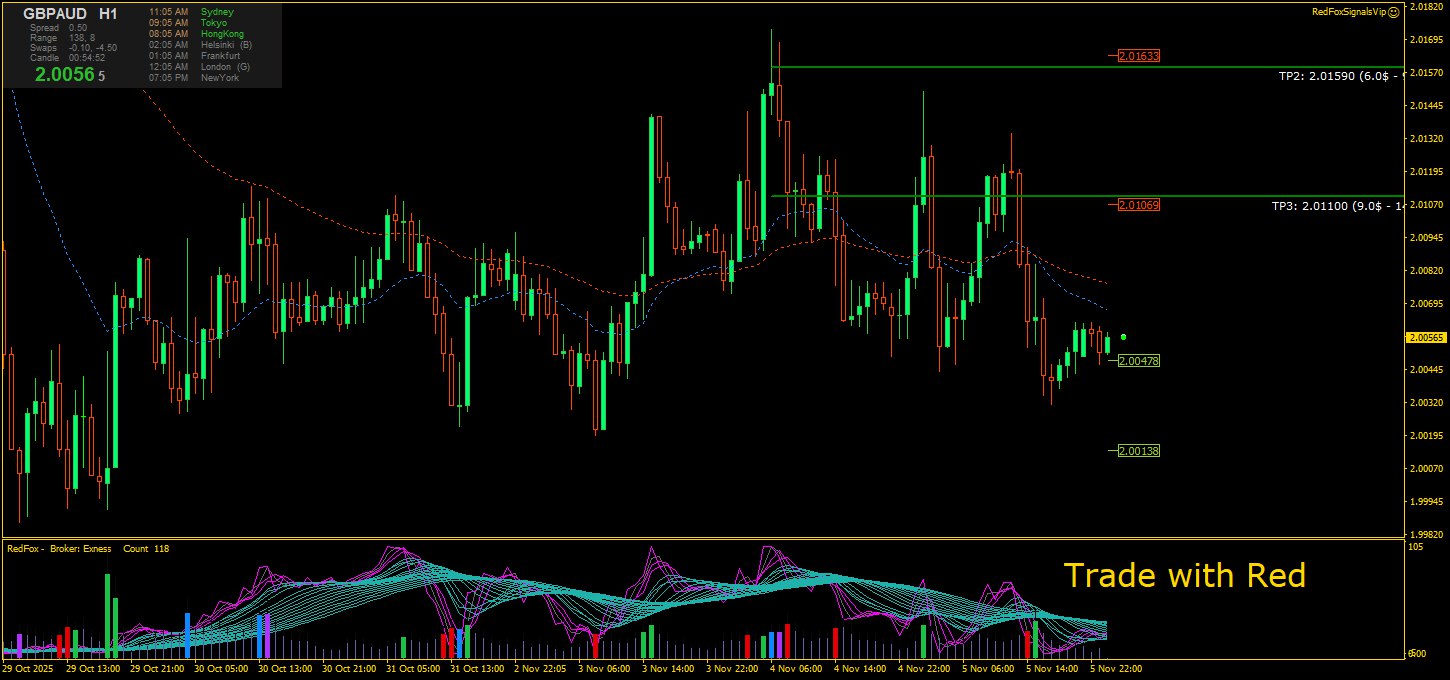Click the London (G) session entry
The width and height of the screenshot is (1450, 680).
tap(200, 67)
